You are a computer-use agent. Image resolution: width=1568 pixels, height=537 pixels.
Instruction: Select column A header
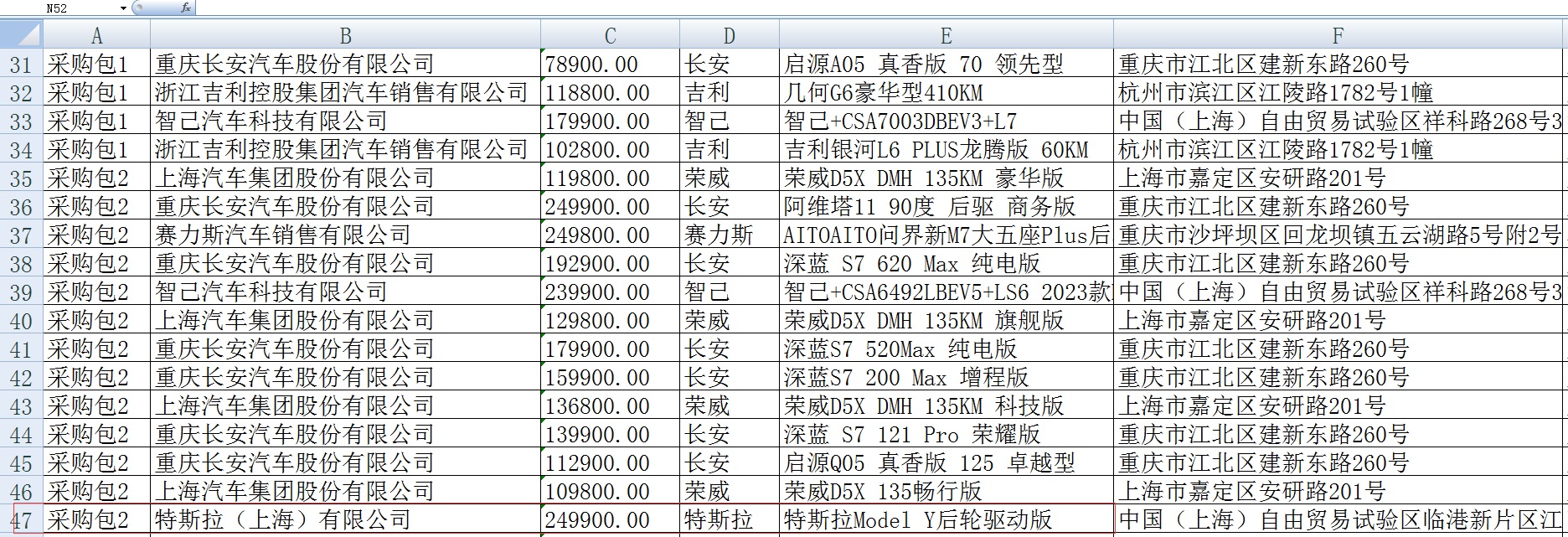click(x=96, y=36)
